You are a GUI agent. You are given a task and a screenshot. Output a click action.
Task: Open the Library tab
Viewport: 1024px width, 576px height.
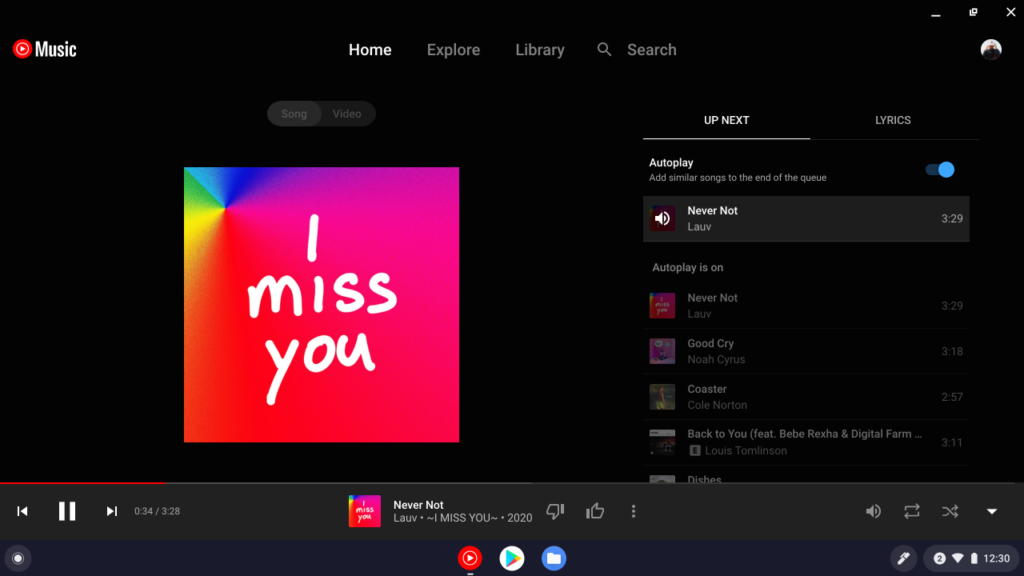(x=539, y=50)
